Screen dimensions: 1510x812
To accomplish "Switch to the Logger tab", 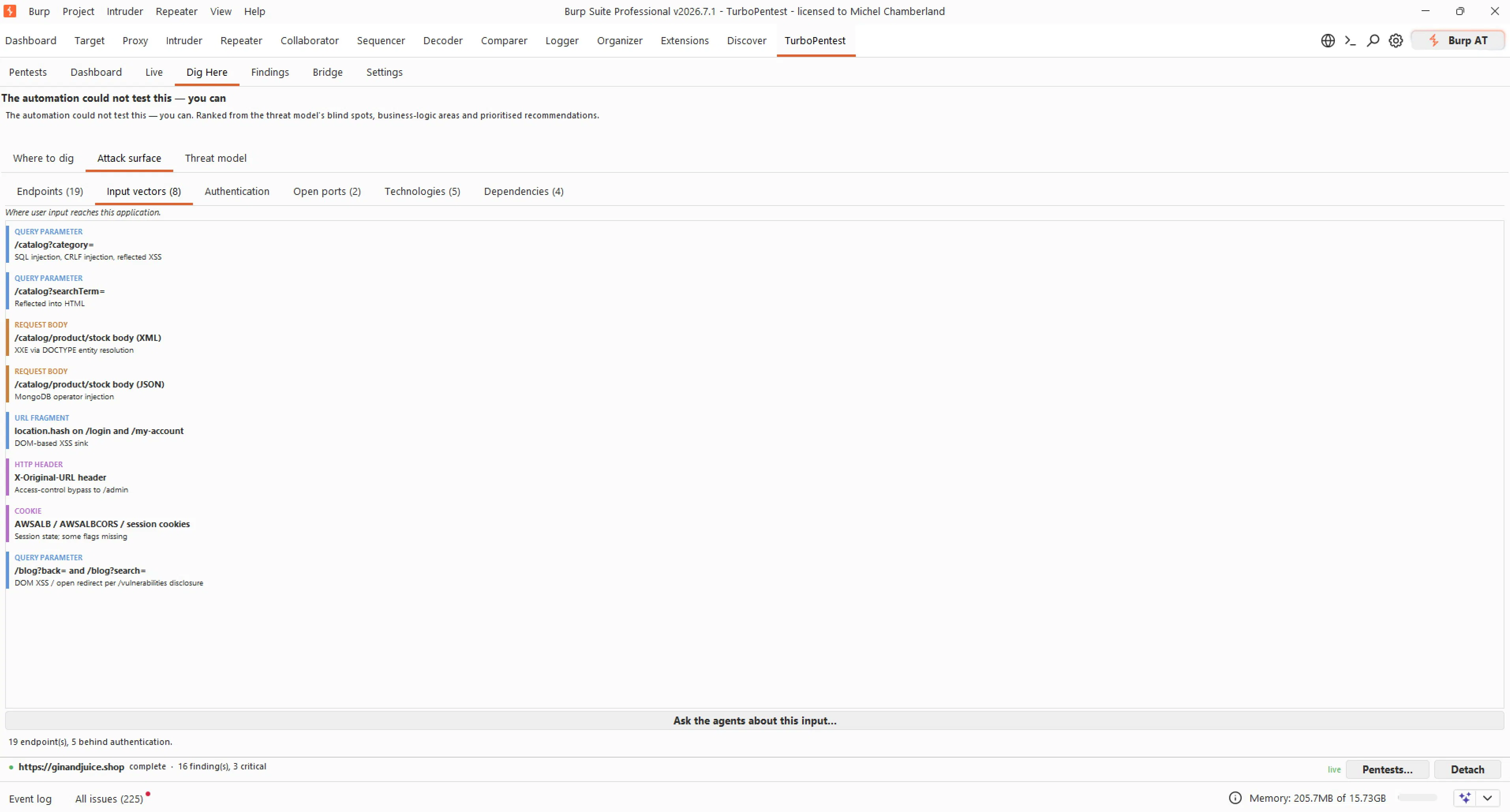I will [x=562, y=41].
